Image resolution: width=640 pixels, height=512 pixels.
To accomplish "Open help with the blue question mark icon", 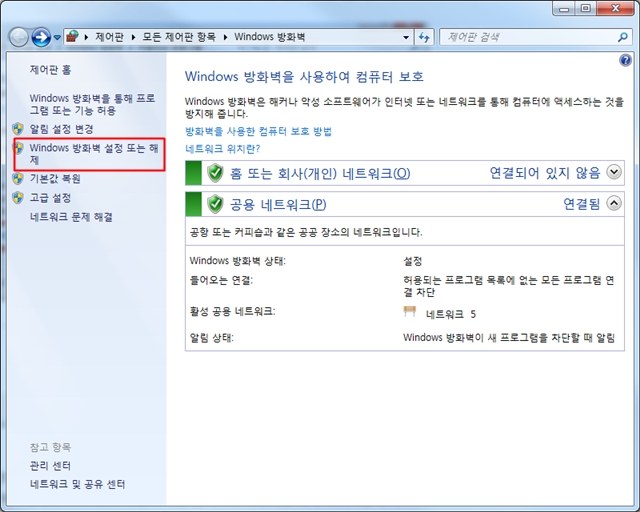I will point(625,61).
